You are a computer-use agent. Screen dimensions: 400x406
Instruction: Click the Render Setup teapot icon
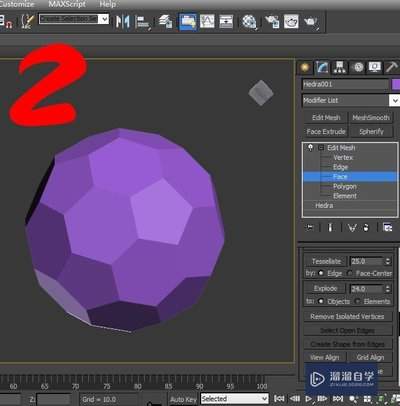click(x=272, y=22)
